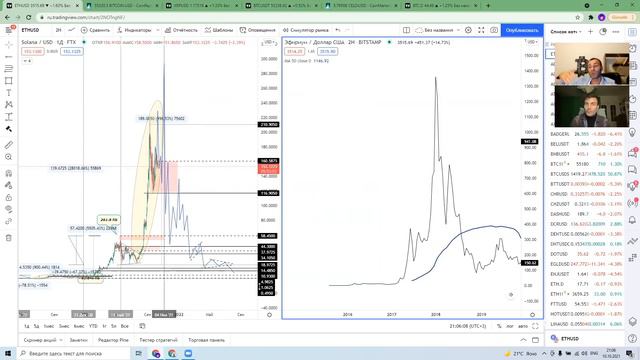Open Шаблоны (Templates) menu

point(219,30)
